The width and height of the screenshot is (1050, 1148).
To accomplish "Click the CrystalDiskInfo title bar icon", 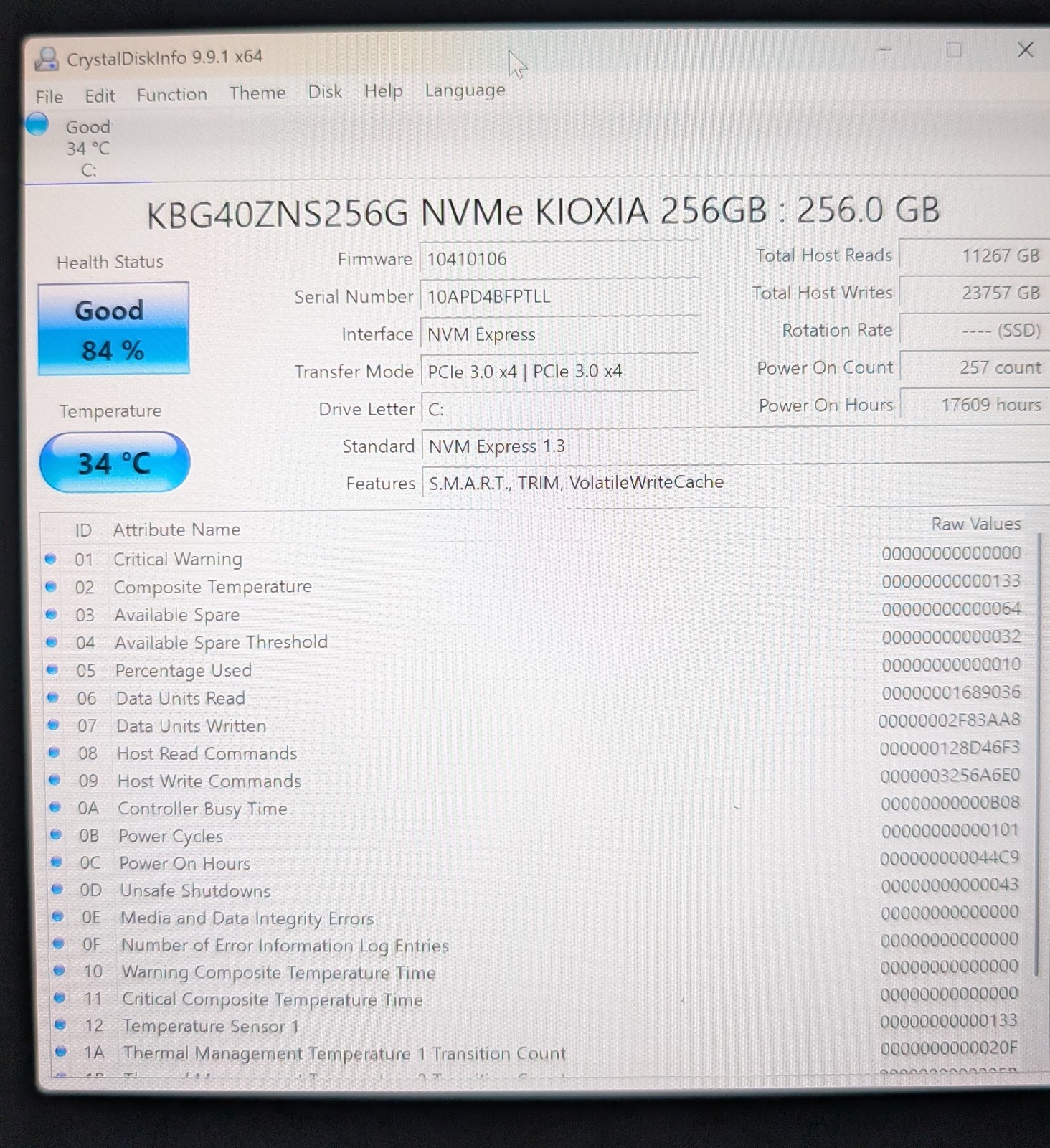I will (x=47, y=59).
